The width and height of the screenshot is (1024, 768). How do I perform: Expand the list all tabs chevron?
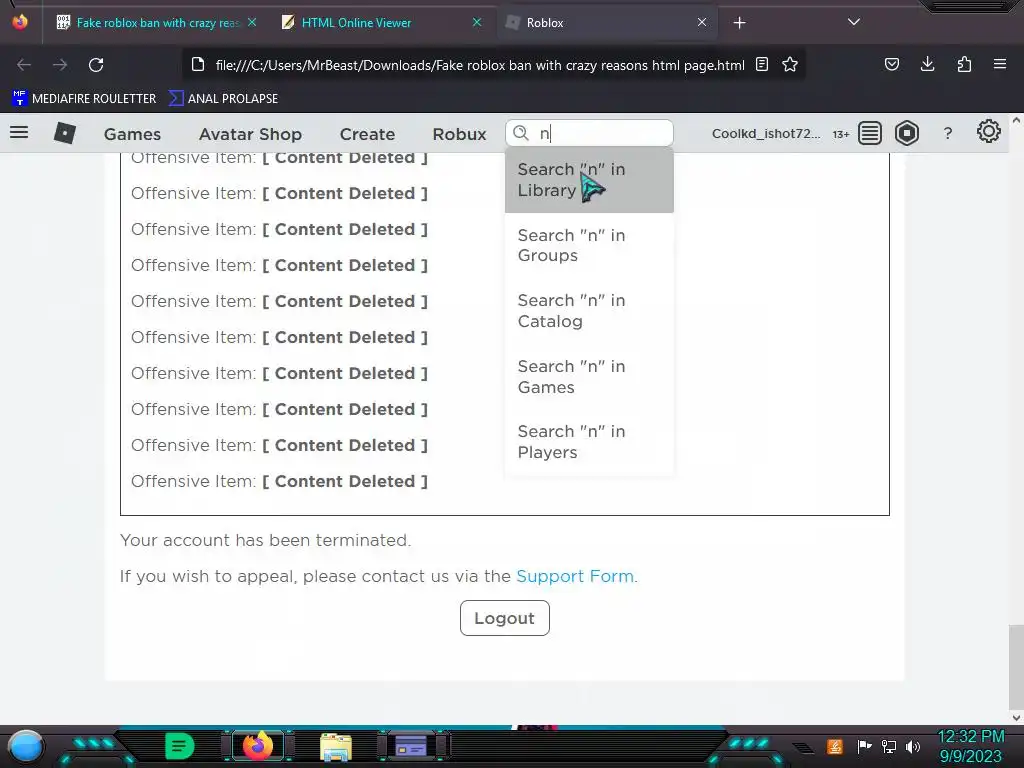(854, 22)
